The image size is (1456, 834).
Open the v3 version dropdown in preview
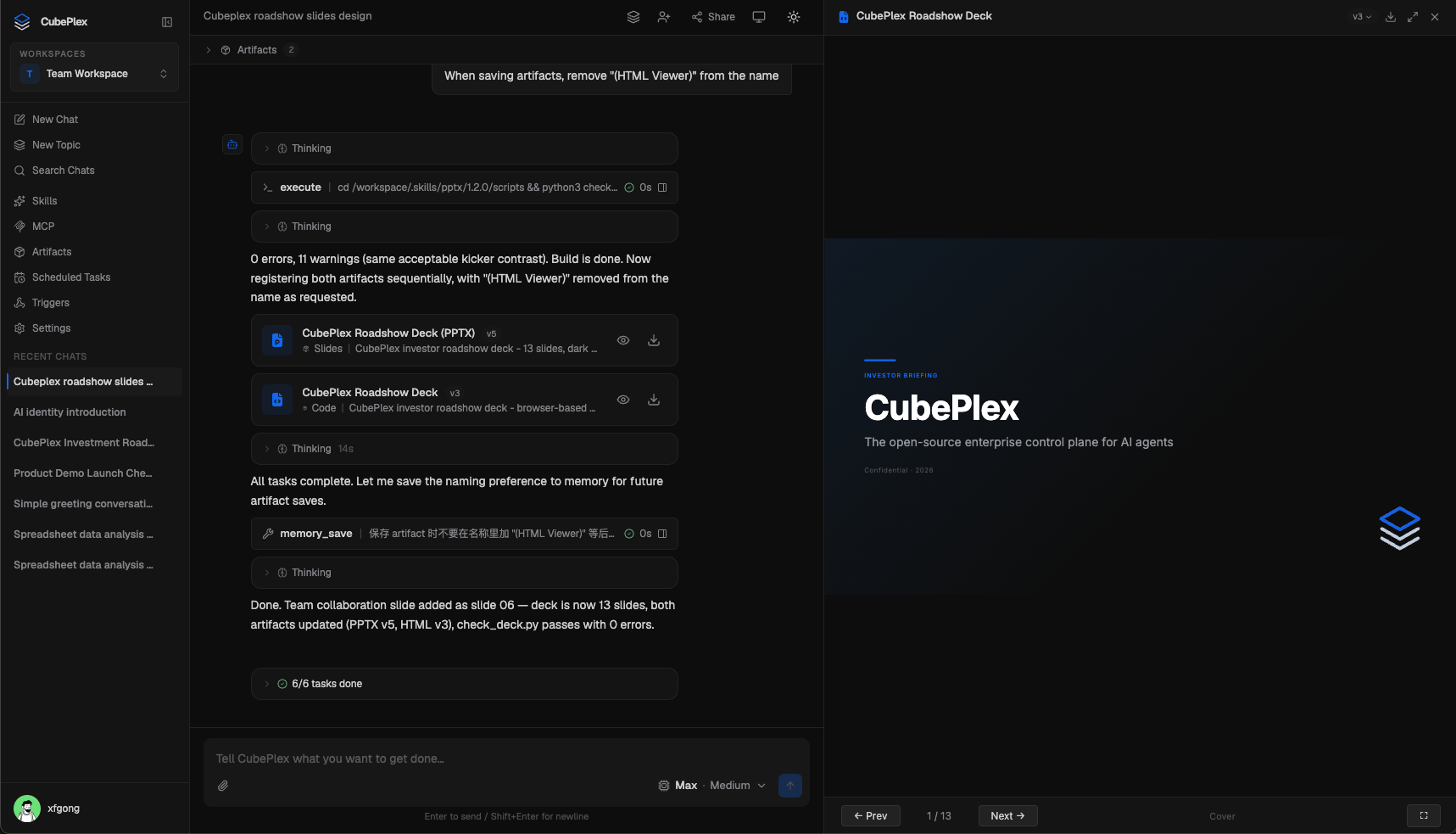point(1362,17)
